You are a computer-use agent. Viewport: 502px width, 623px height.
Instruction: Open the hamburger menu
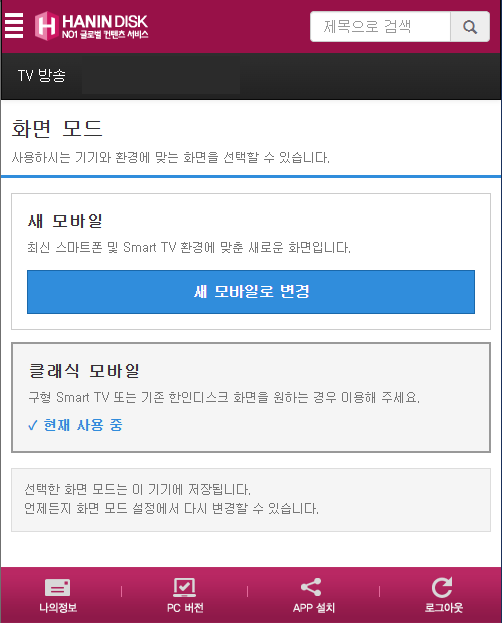point(14,26)
